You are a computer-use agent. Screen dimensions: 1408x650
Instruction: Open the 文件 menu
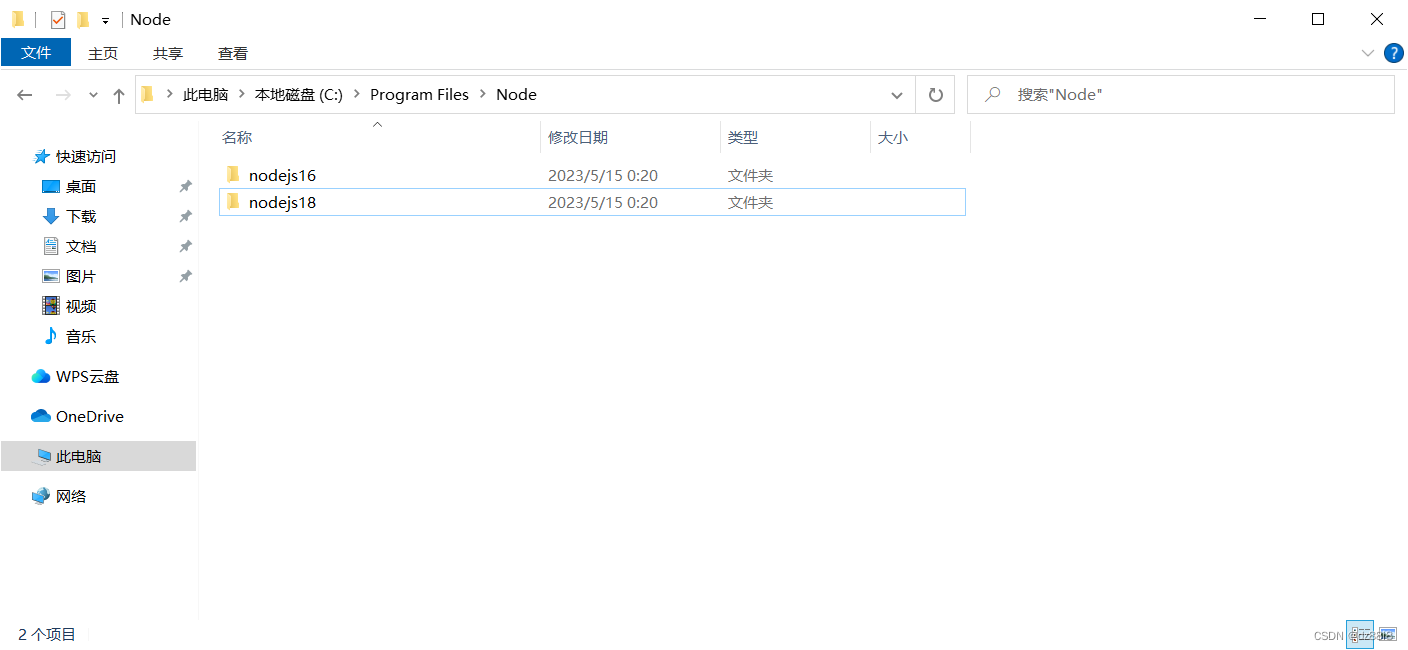36,53
